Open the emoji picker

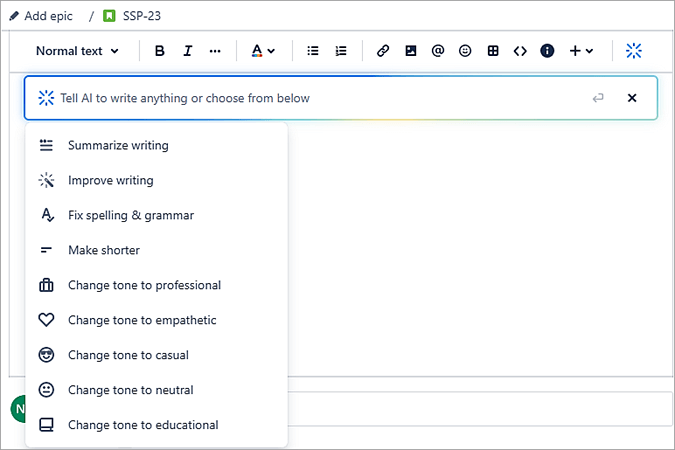click(x=465, y=51)
